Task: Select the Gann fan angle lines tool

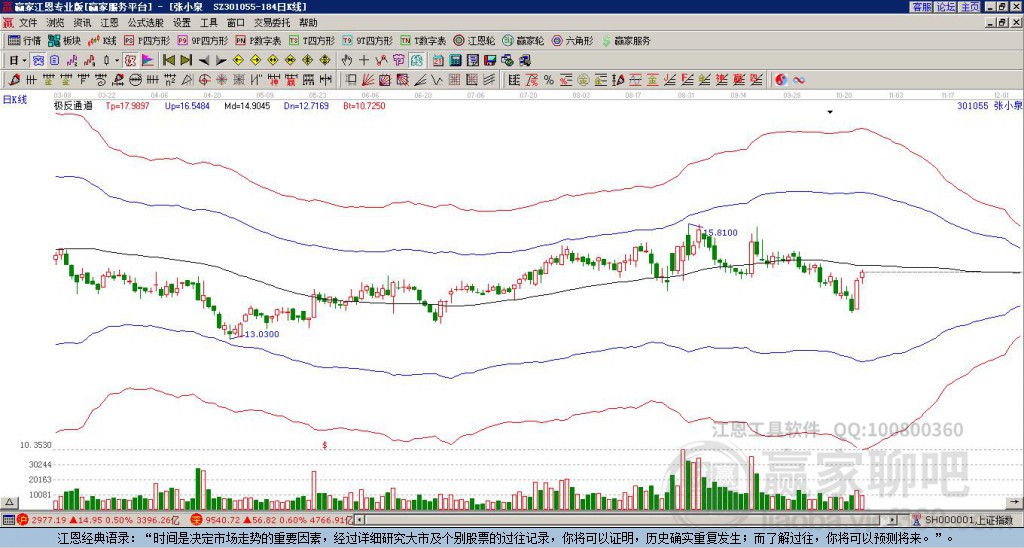Action: pyautogui.click(x=367, y=80)
